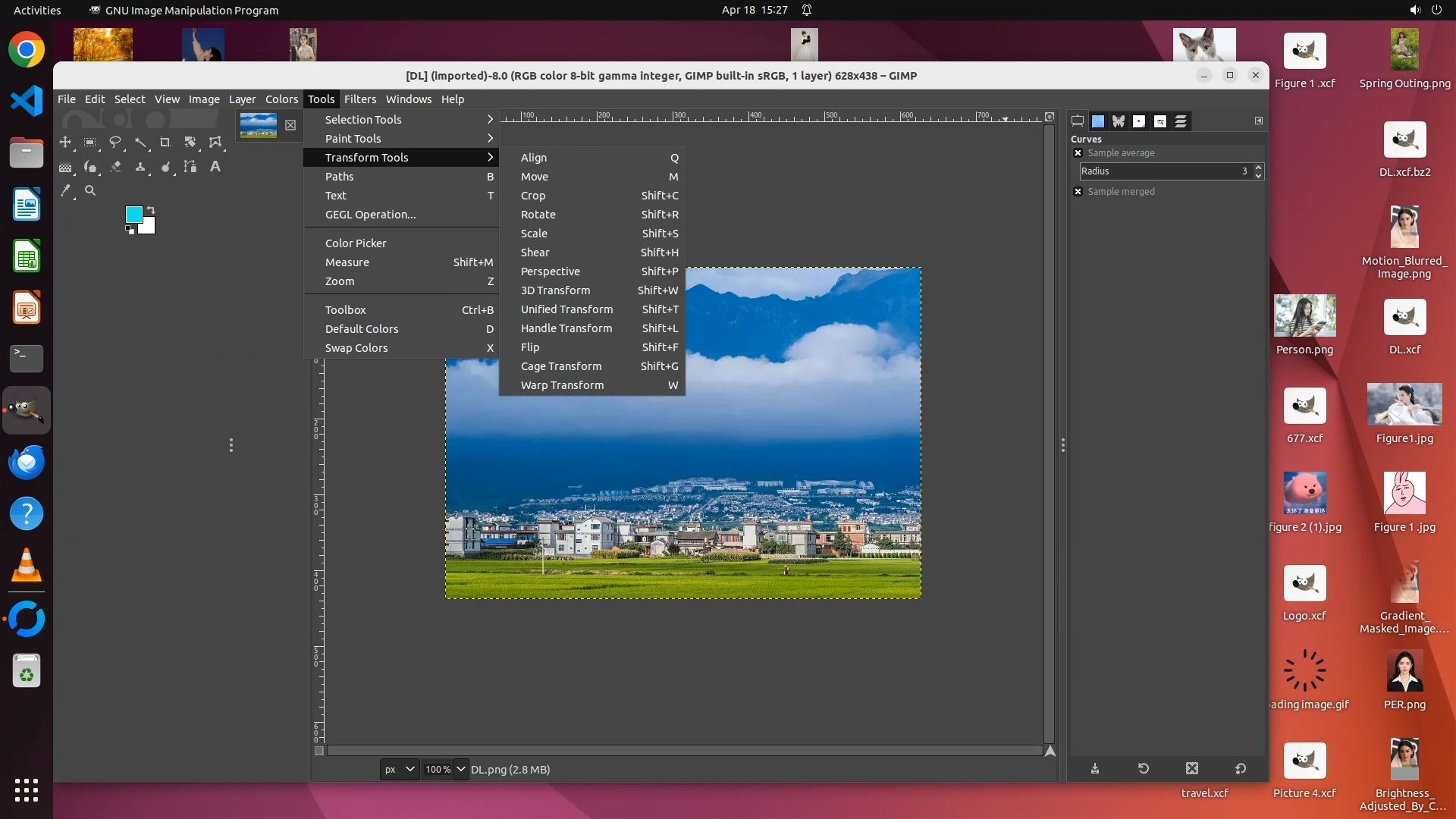The width and height of the screenshot is (1456, 819).
Task: Open the Brushes butterfly dock tab
Action: coord(1119,121)
